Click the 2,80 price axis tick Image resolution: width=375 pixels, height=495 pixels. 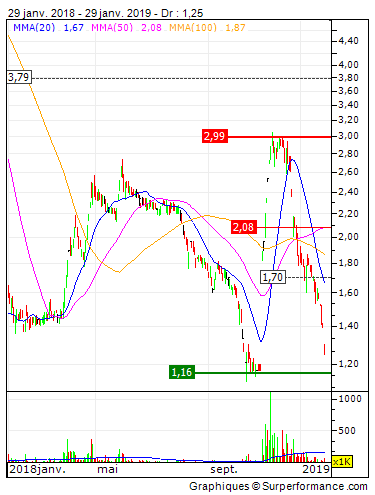(x=348, y=154)
